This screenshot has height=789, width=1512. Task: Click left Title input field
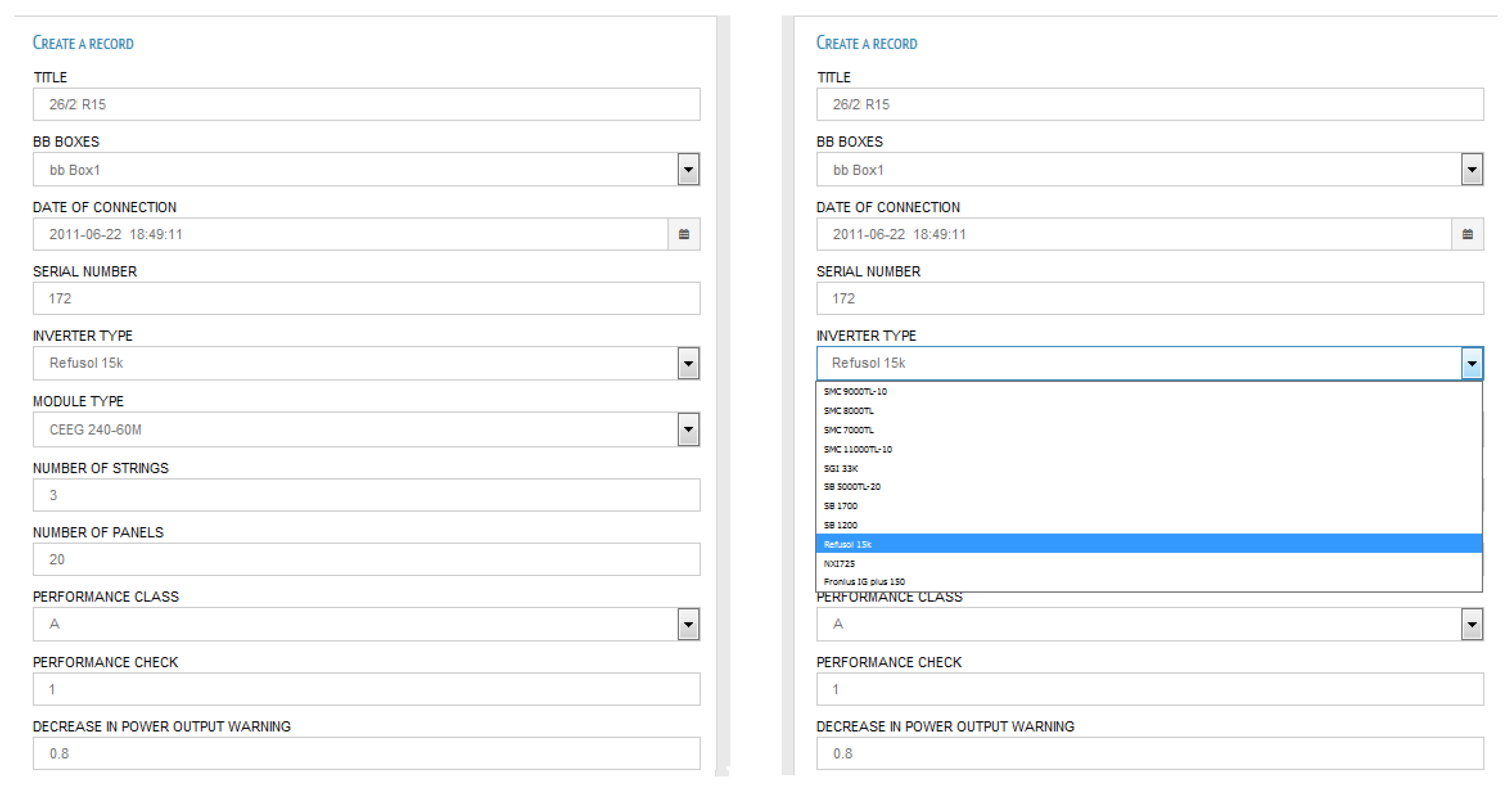(366, 104)
